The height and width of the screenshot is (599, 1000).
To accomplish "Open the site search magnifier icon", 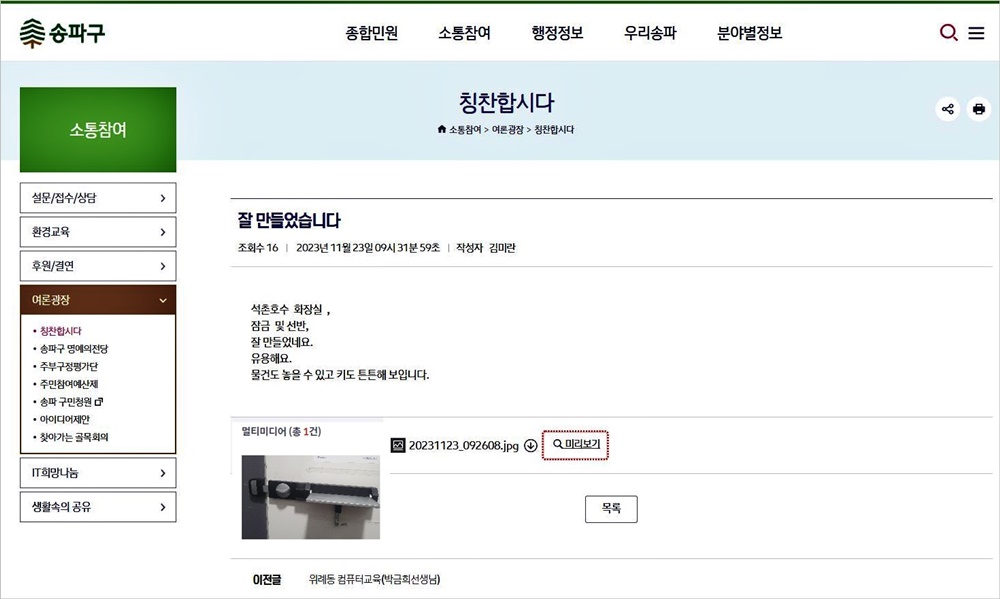I will [x=948, y=33].
